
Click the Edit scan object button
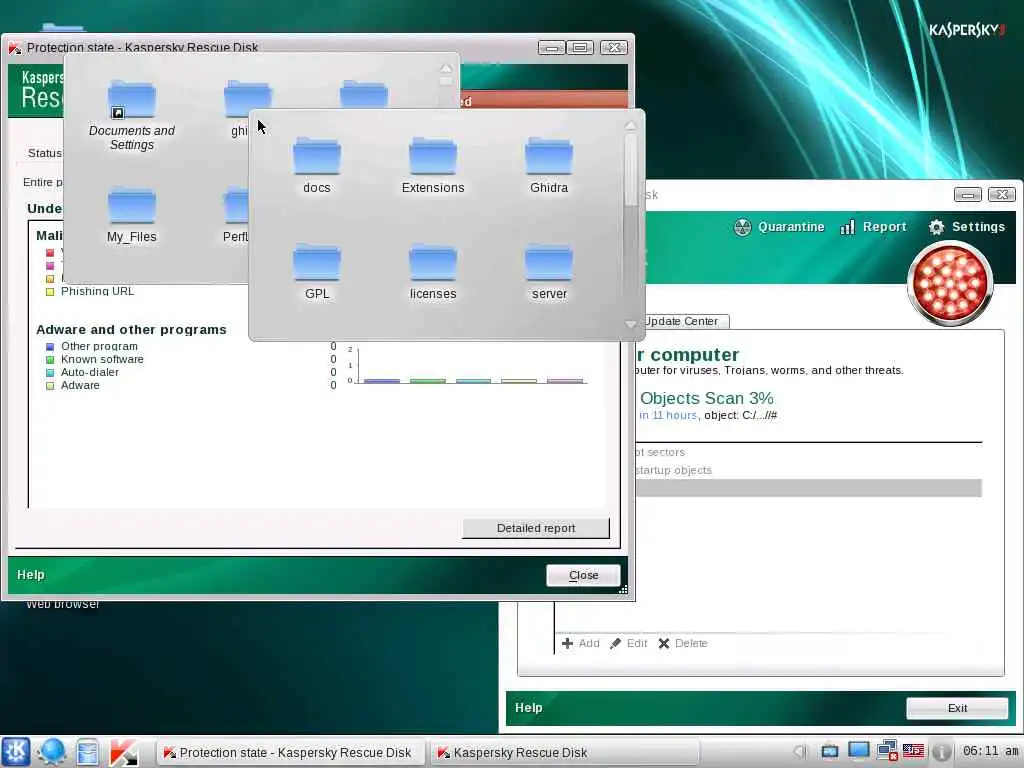(628, 643)
